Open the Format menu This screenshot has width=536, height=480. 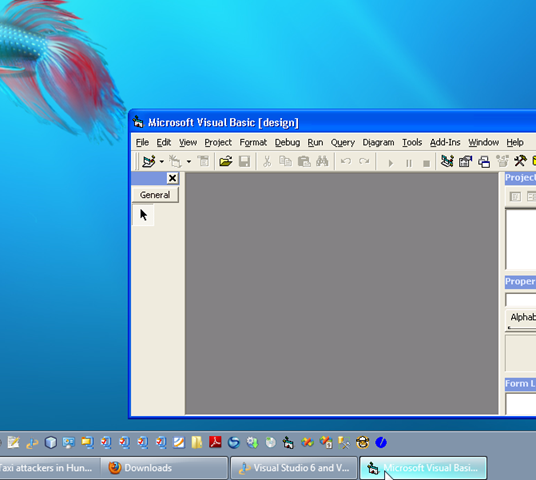click(x=253, y=142)
